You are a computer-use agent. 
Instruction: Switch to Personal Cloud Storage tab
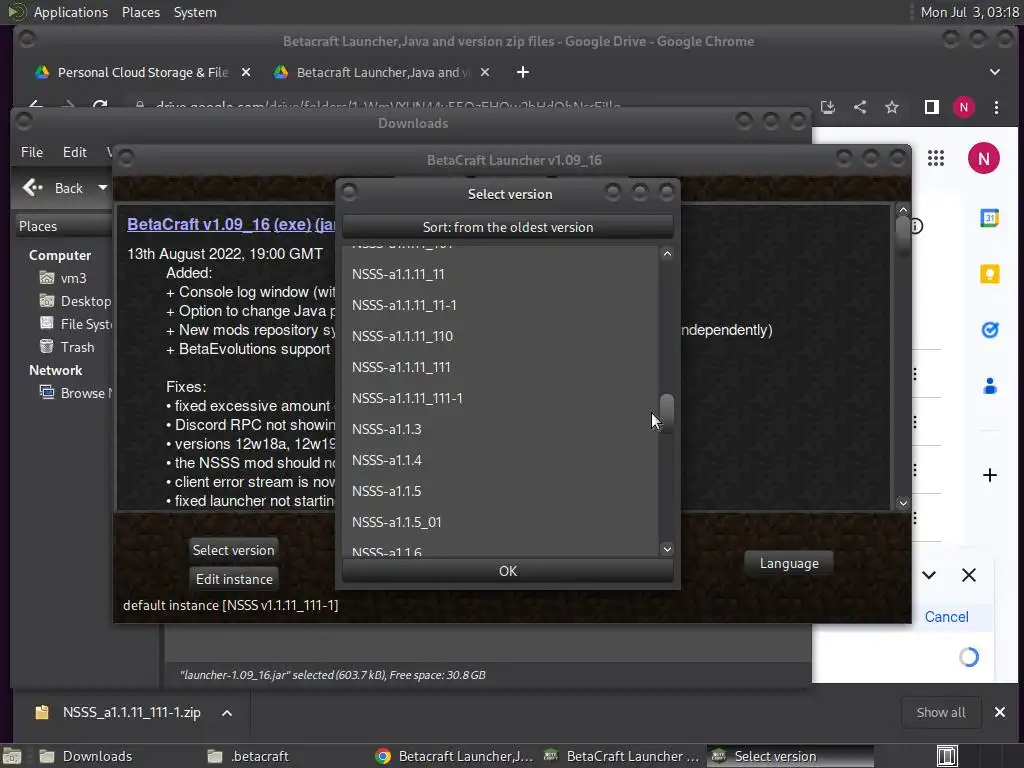[x=131, y=72]
